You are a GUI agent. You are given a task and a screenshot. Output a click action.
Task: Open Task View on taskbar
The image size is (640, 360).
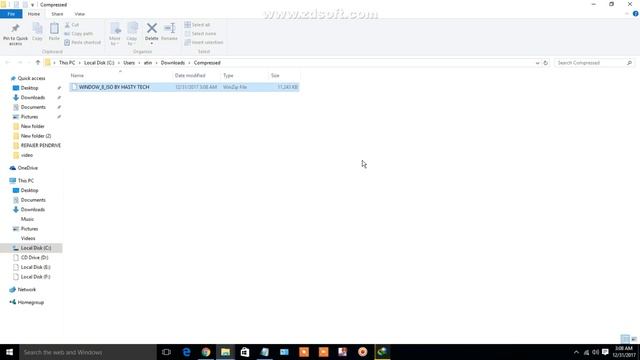pyautogui.click(x=166, y=352)
